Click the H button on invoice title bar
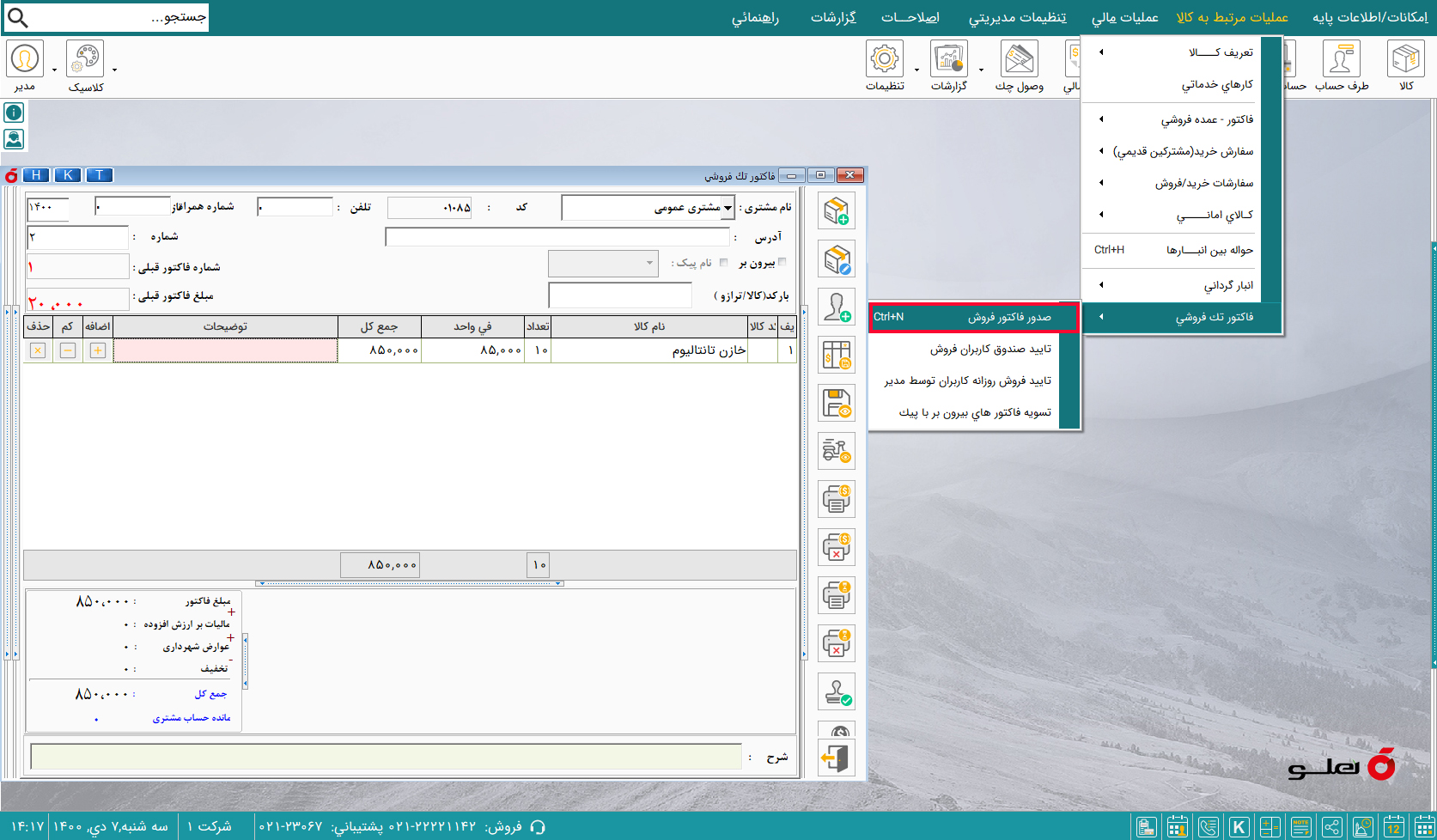This screenshot has width=1437, height=840. click(x=36, y=175)
